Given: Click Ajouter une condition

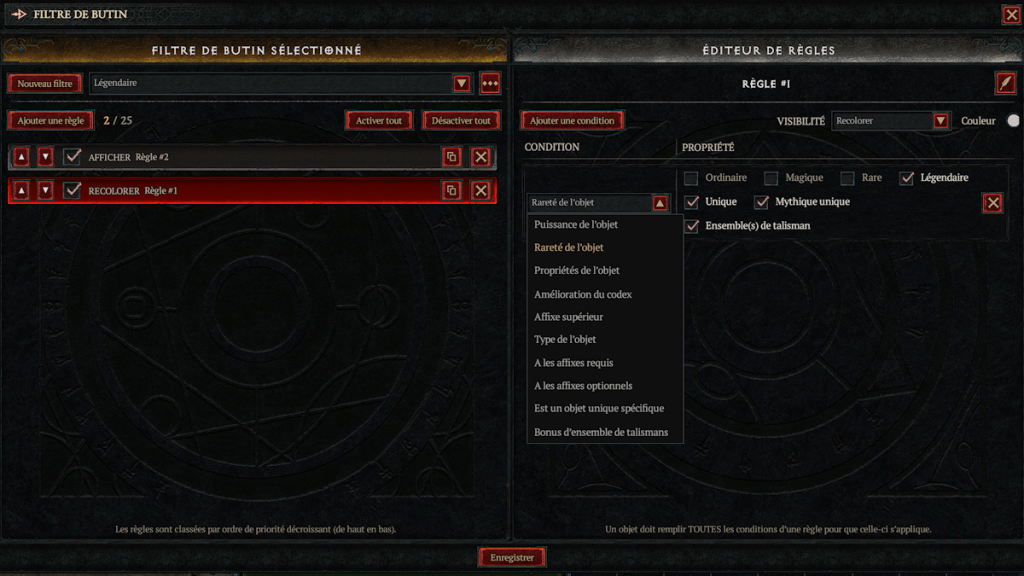Looking at the screenshot, I should [x=572, y=121].
